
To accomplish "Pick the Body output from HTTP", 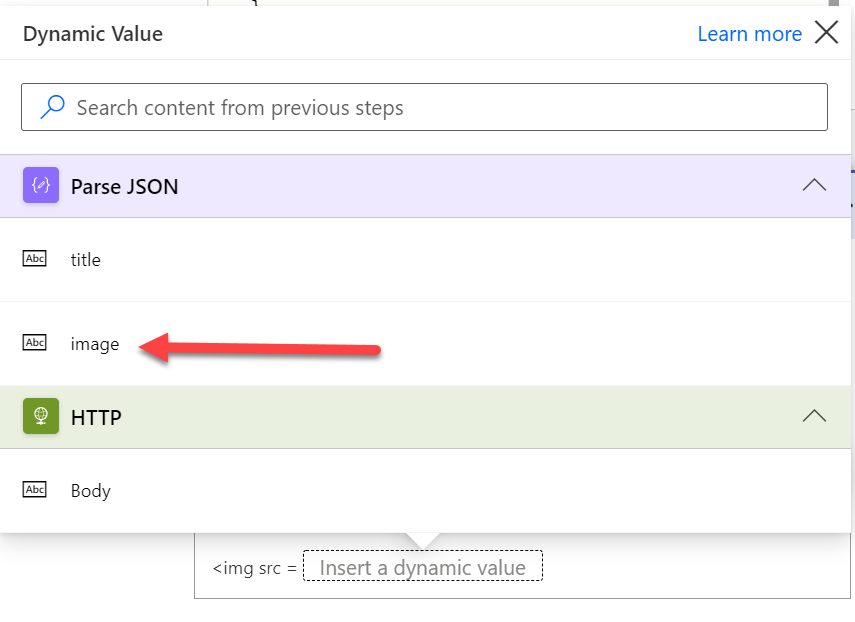I will [90, 491].
